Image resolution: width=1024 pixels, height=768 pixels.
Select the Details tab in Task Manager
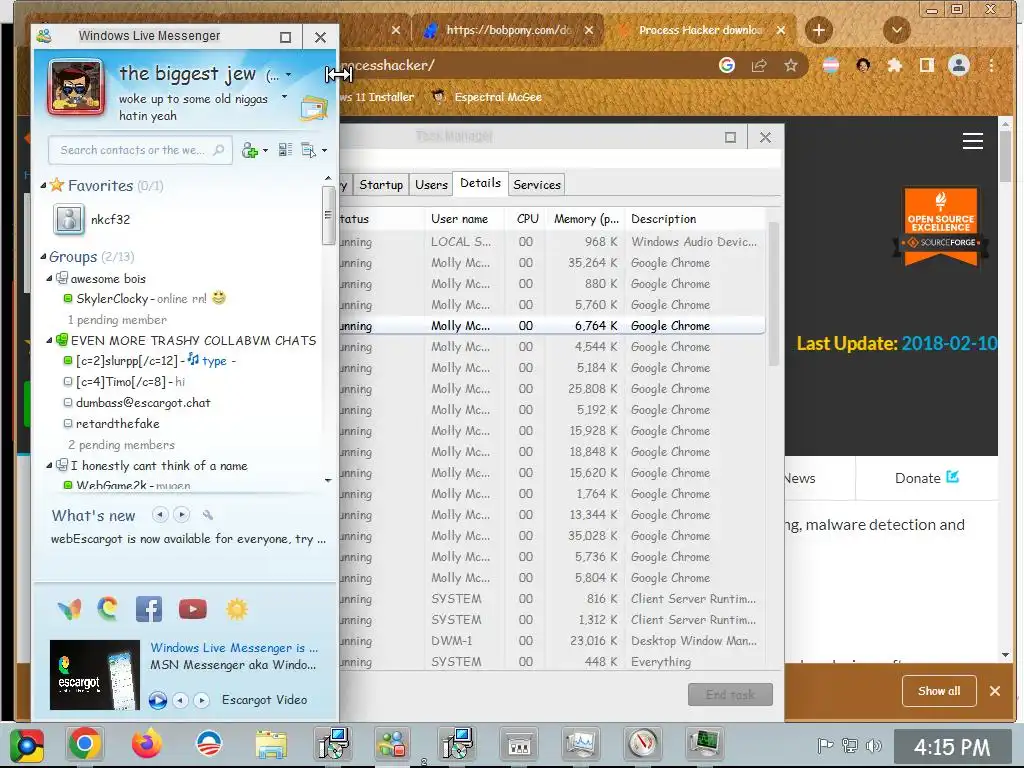481,184
